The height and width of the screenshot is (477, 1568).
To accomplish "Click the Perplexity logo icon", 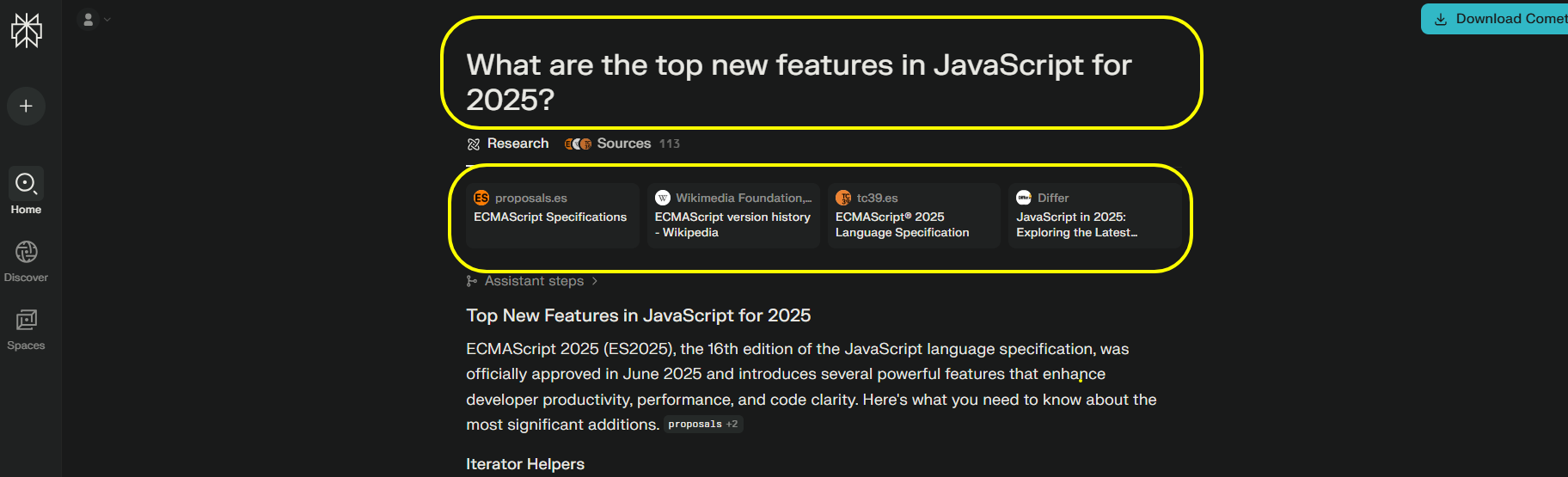I will [x=26, y=31].
